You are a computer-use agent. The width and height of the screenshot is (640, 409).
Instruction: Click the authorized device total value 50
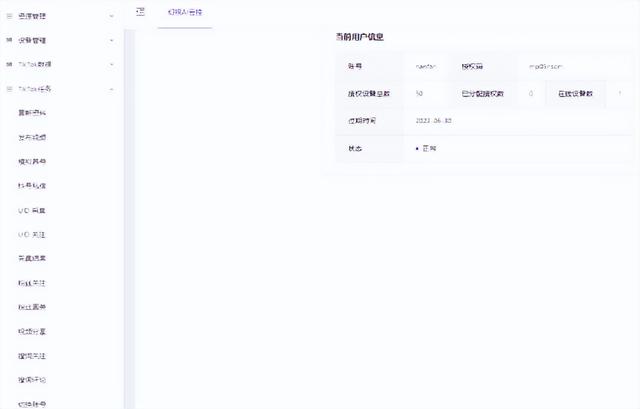418,93
